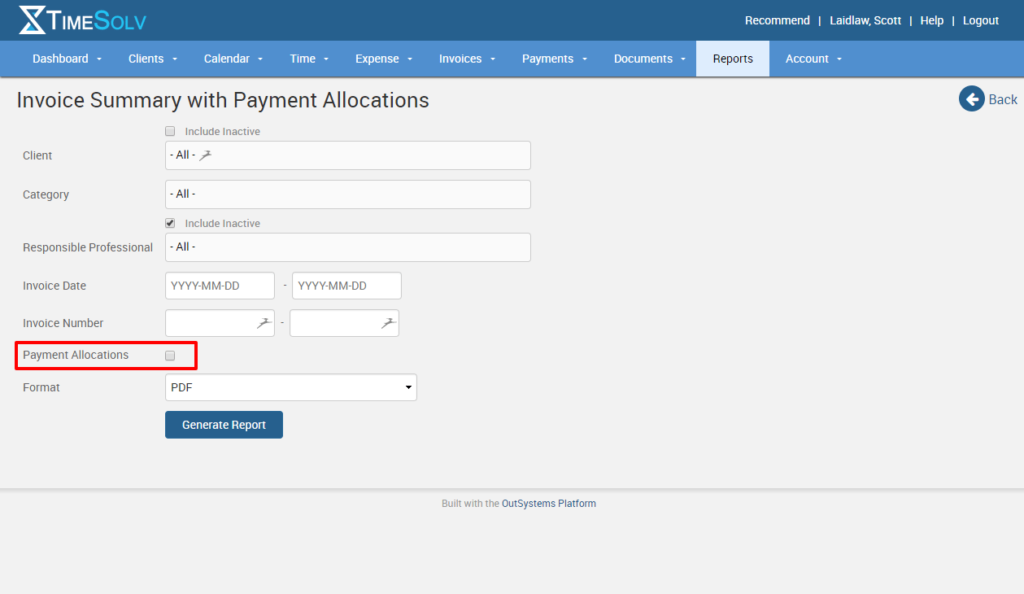
Task: Click the TimeSolv logo
Action: pos(80,19)
